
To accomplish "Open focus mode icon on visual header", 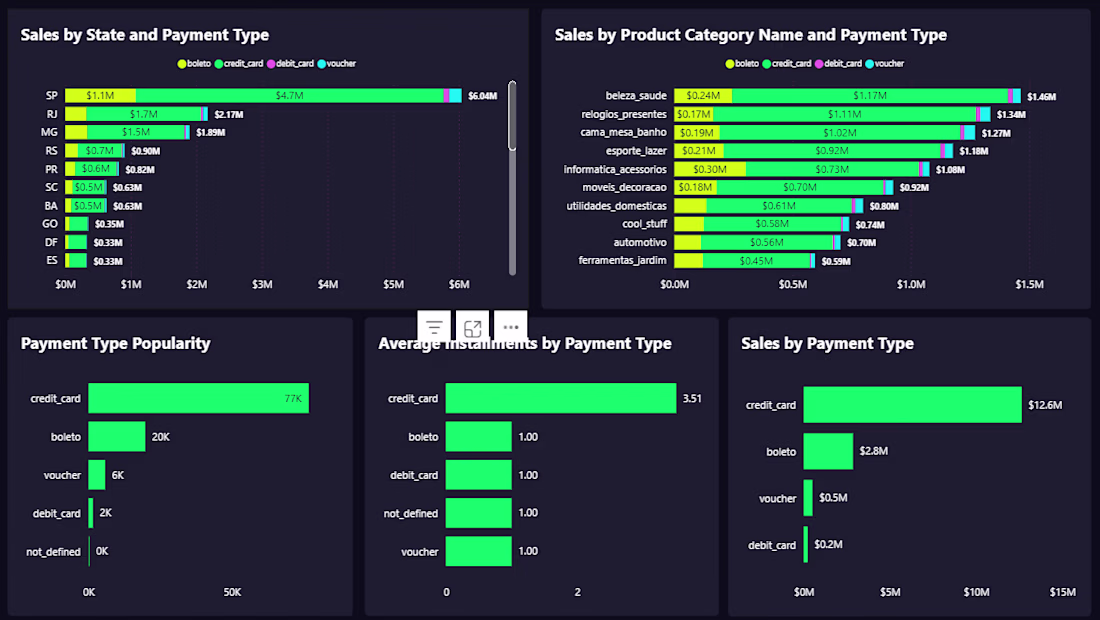I will (x=473, y=327).
